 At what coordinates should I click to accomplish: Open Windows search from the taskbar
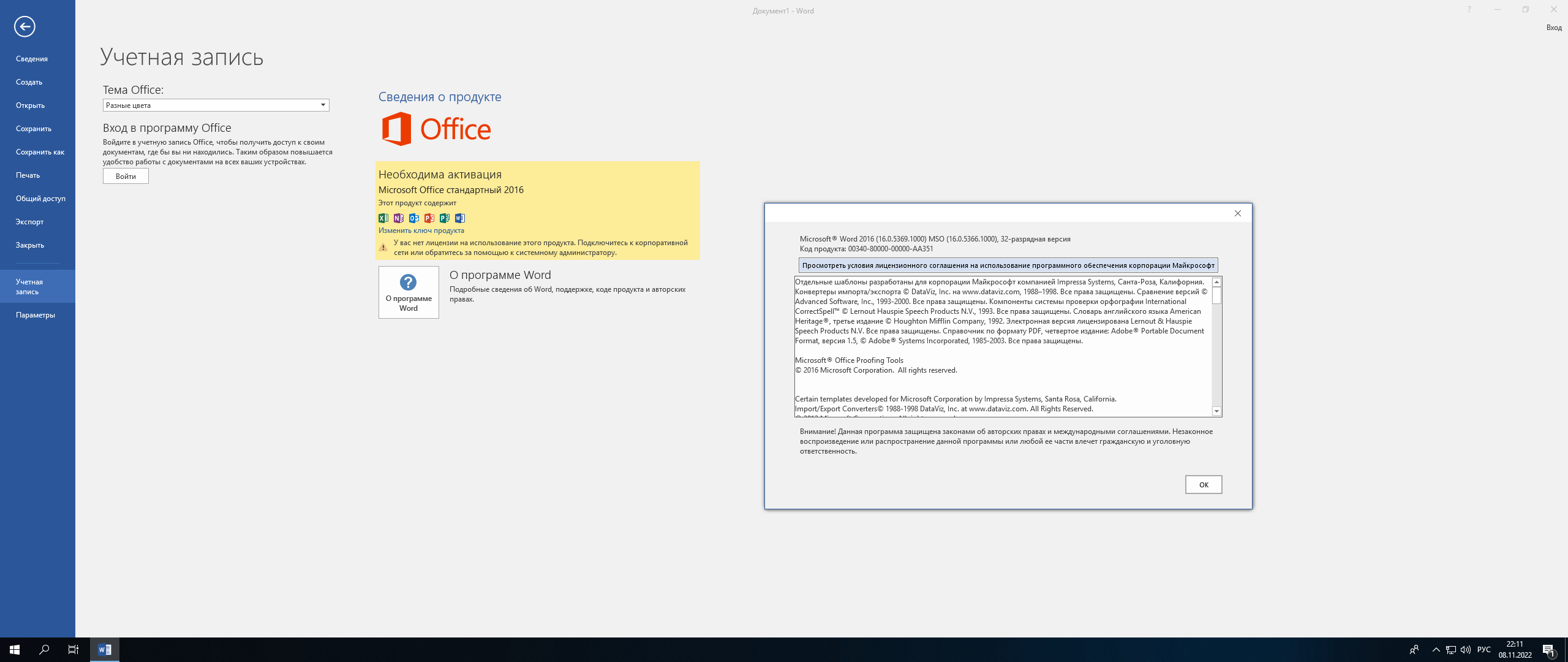pyautogui.click(x=44, y=650)
